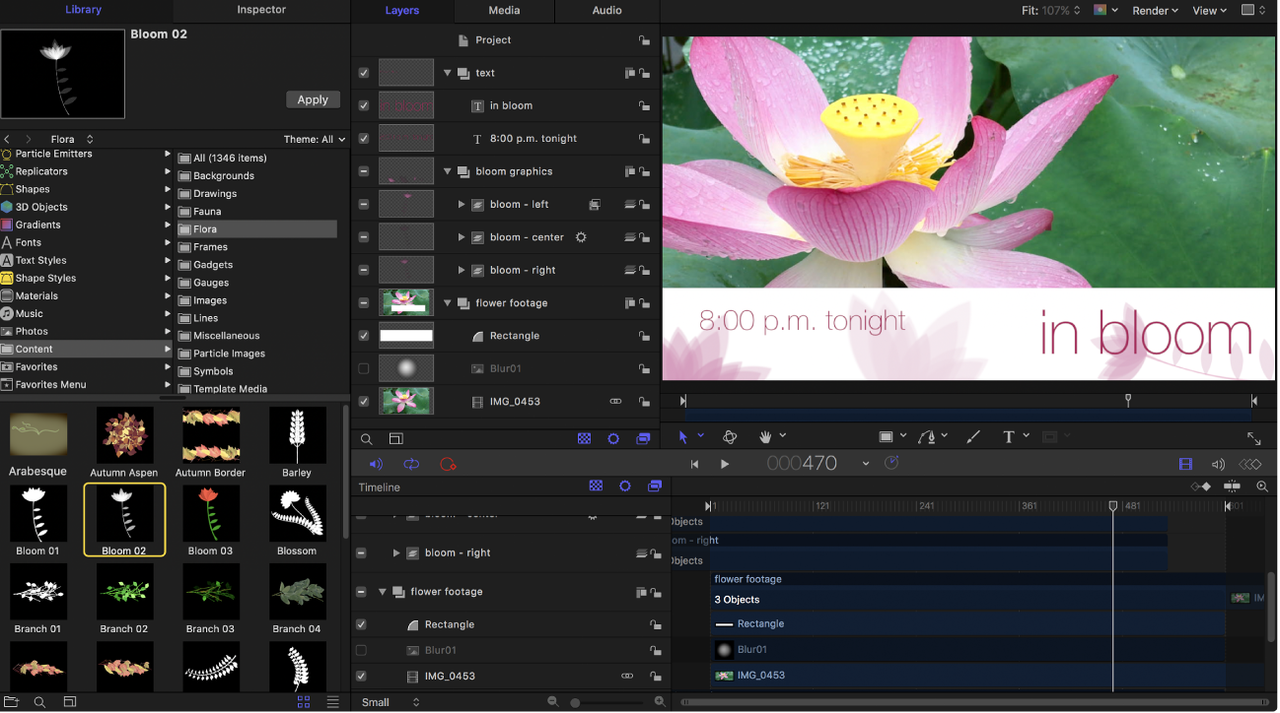Expand bloom - left layer
Viewport: 1280px width, 713px height.
click(x=461, y=204)
